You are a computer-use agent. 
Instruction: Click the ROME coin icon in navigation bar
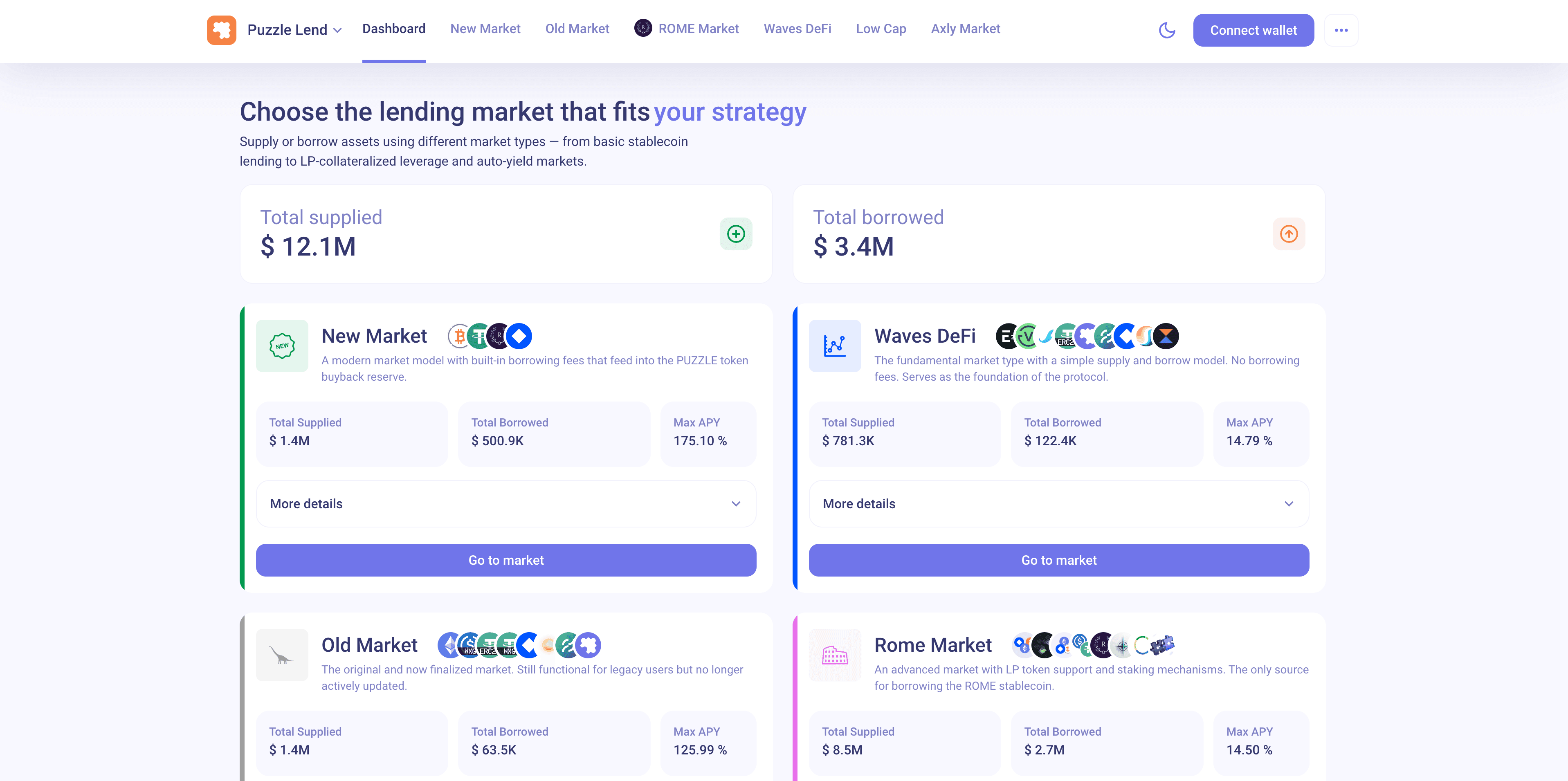[x=643, y=28]
